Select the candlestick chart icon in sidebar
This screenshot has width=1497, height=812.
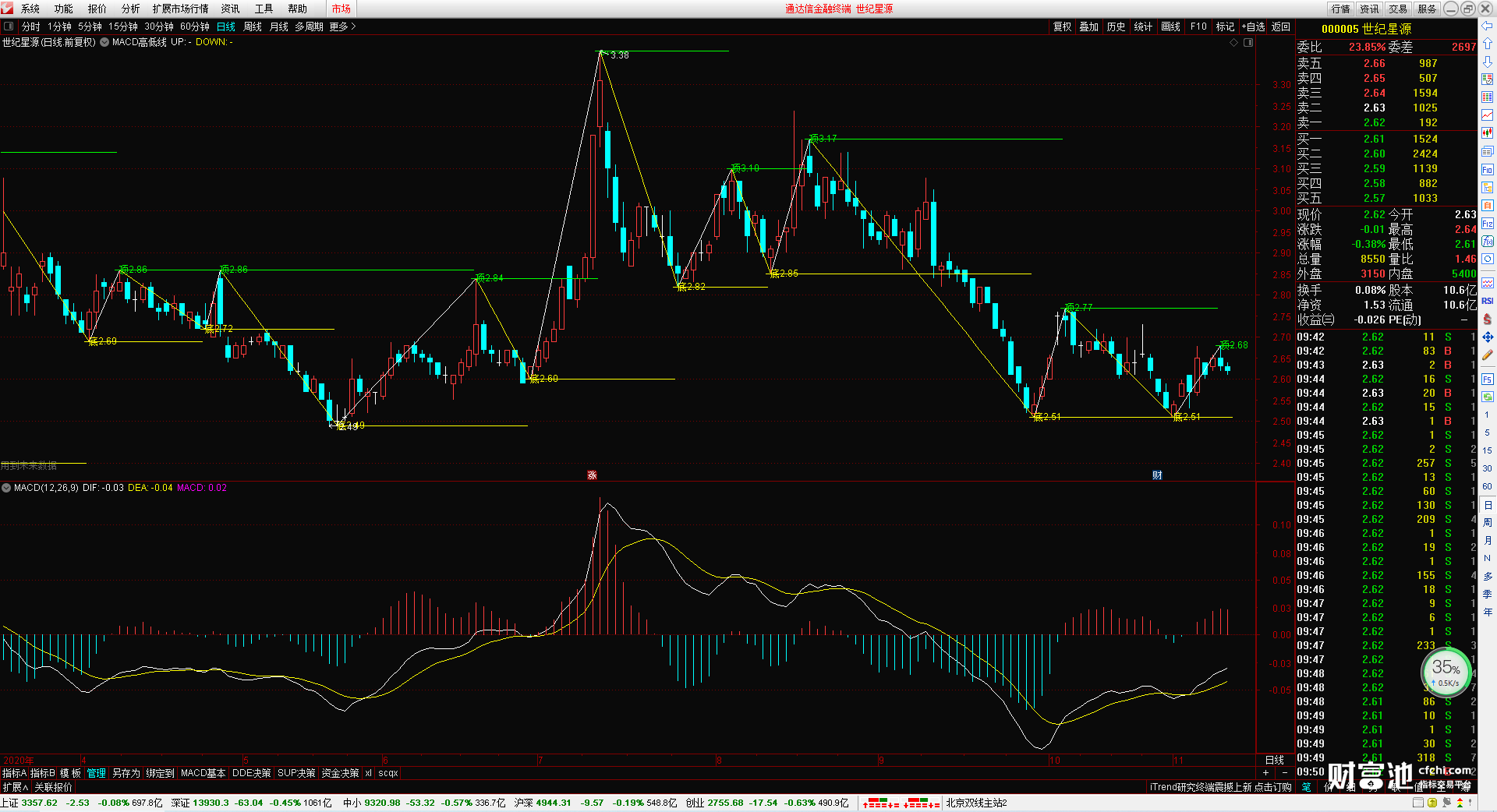(1487, 133)
